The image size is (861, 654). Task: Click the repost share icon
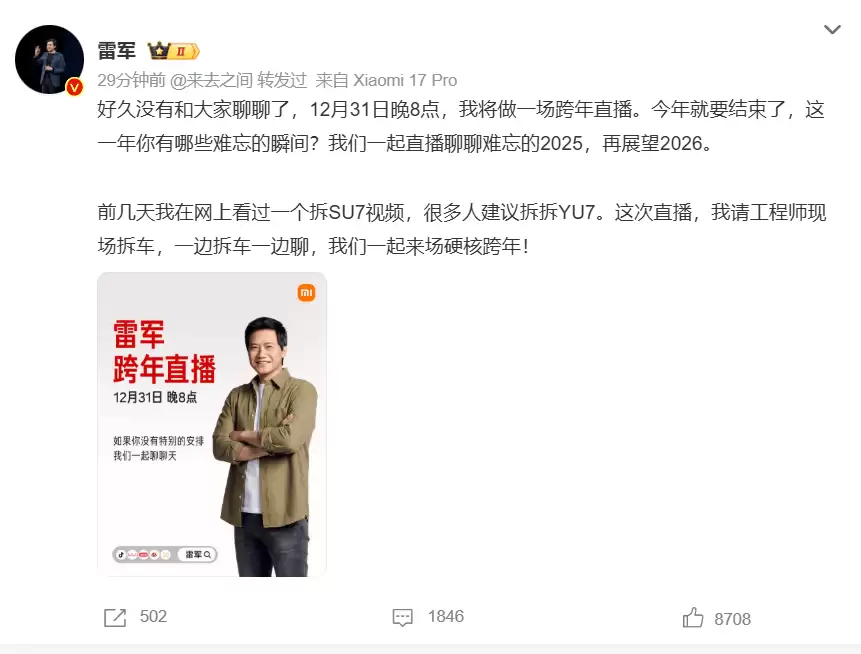tap(115, 617)
